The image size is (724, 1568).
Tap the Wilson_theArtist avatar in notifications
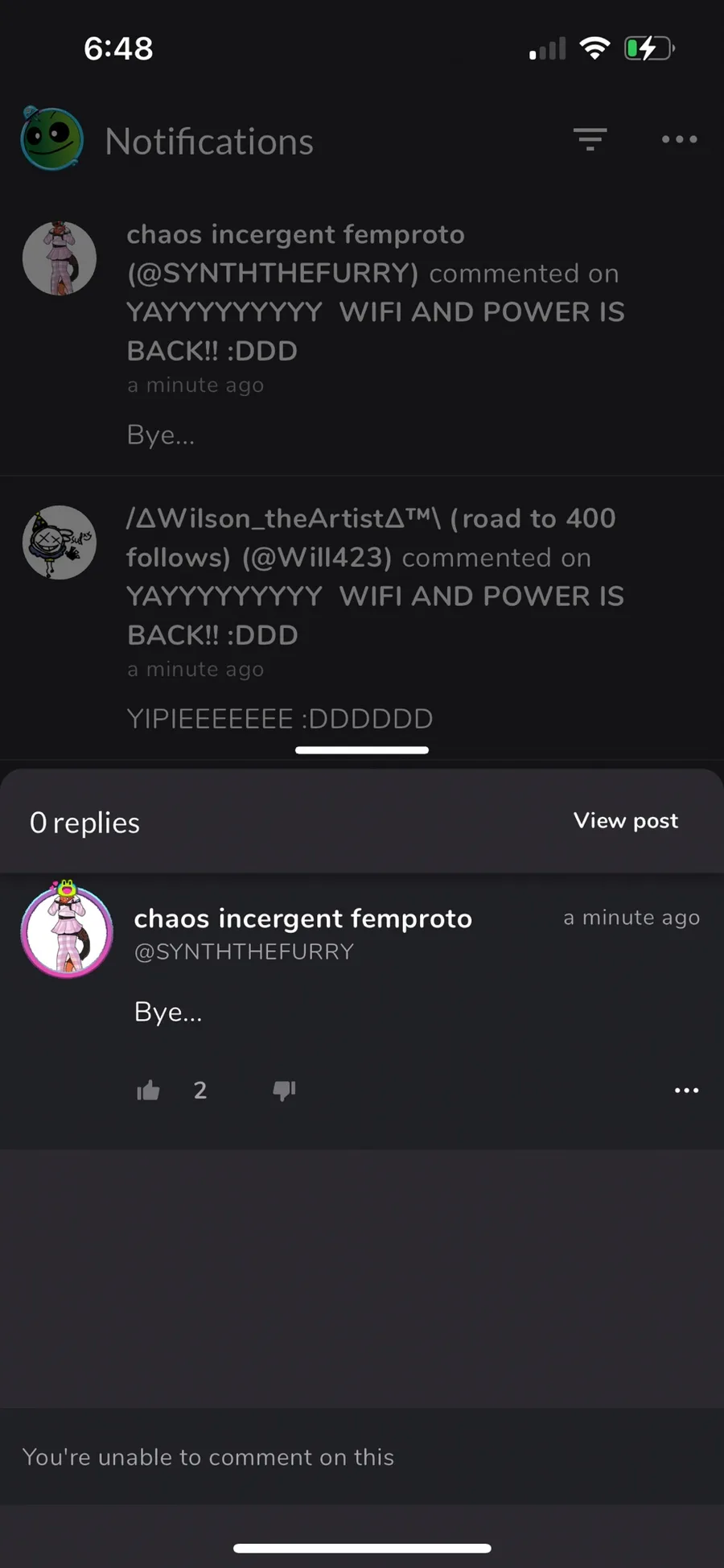click(60, 543)
